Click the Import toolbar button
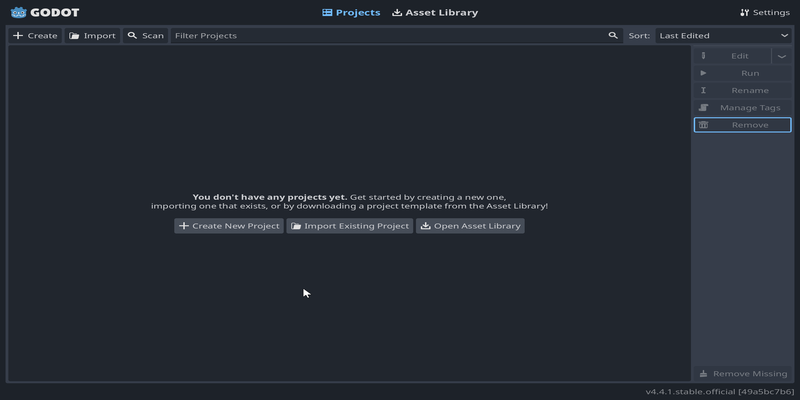 pyautogui.click(x=92, y=36)
